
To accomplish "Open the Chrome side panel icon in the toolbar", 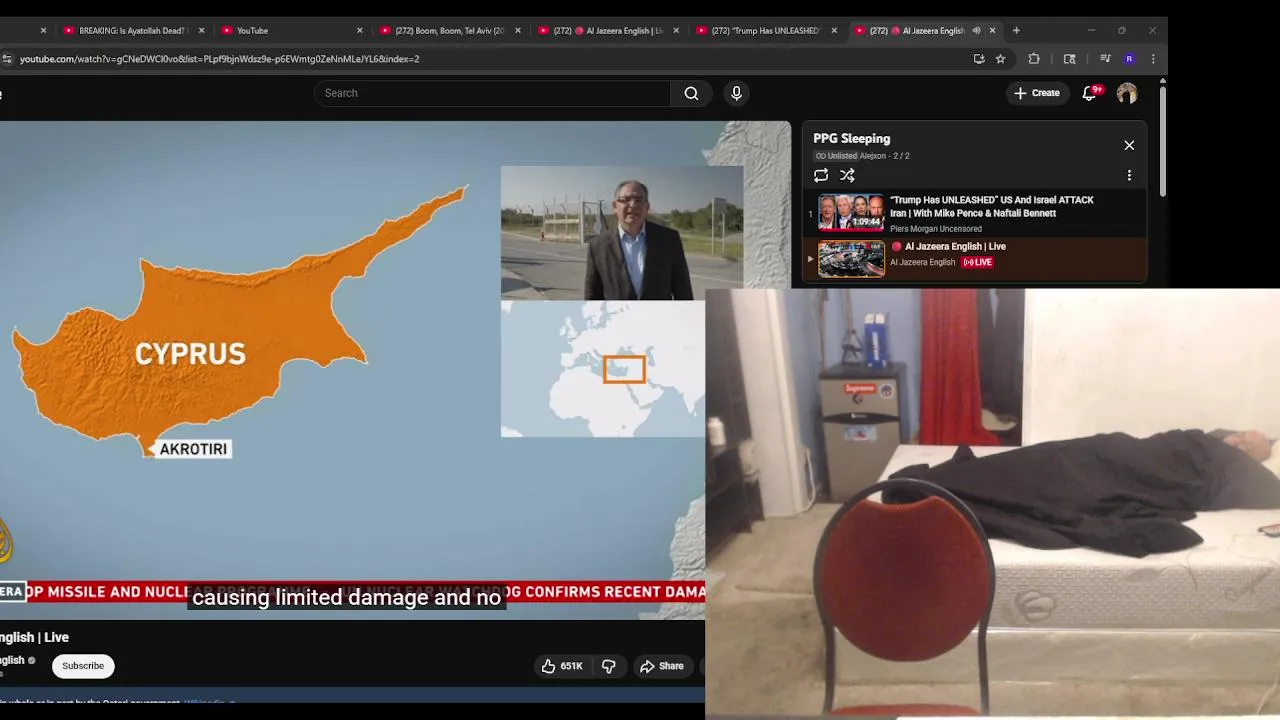I will 1069,59.
